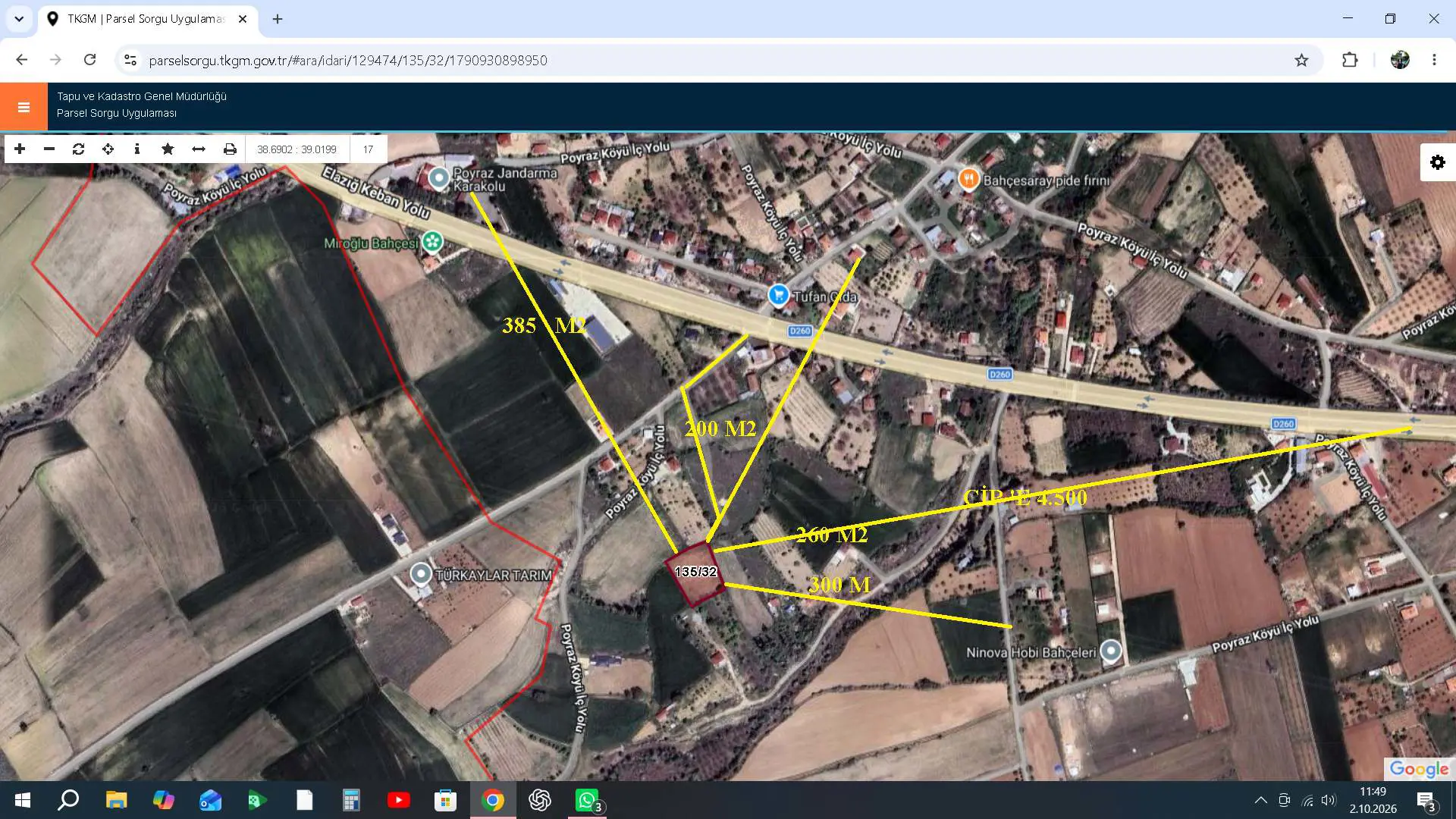Image resolution: width=1456 pixels, height=819 pixels.
Task: Open map settings gear icon
Action: pos(1437,162)
